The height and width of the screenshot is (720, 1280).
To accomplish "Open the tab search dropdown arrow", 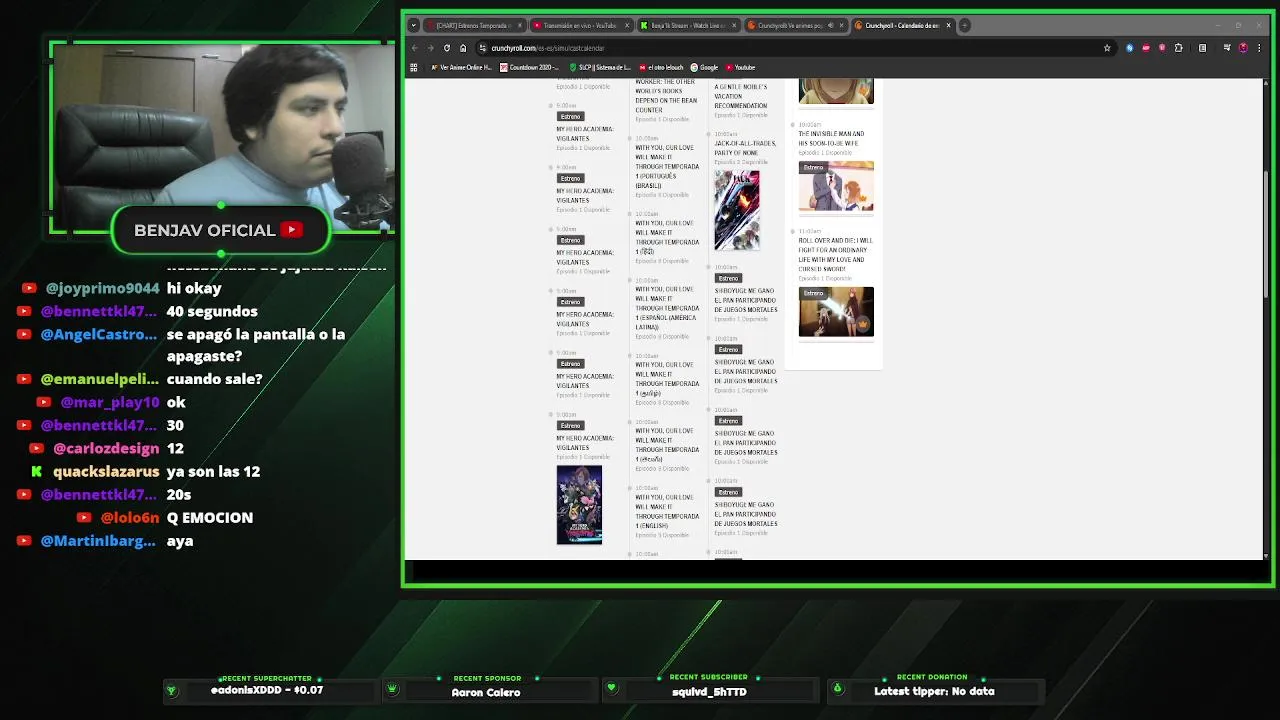I will [x=414, y=25].
